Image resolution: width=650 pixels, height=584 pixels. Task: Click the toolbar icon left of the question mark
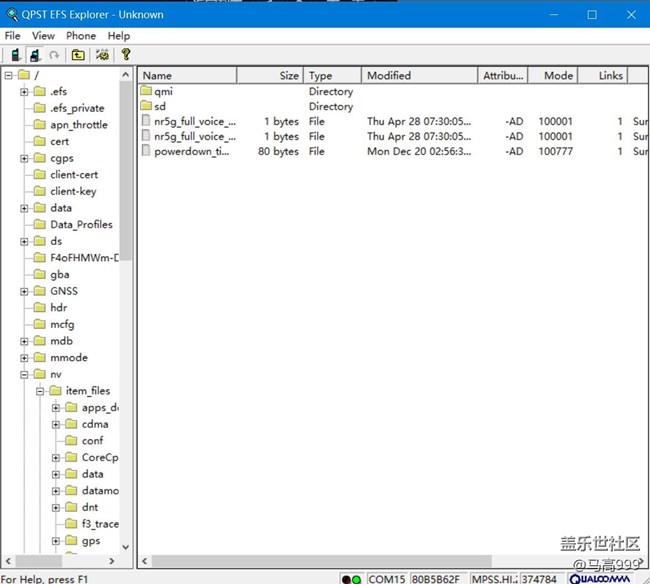click(103, 55)
